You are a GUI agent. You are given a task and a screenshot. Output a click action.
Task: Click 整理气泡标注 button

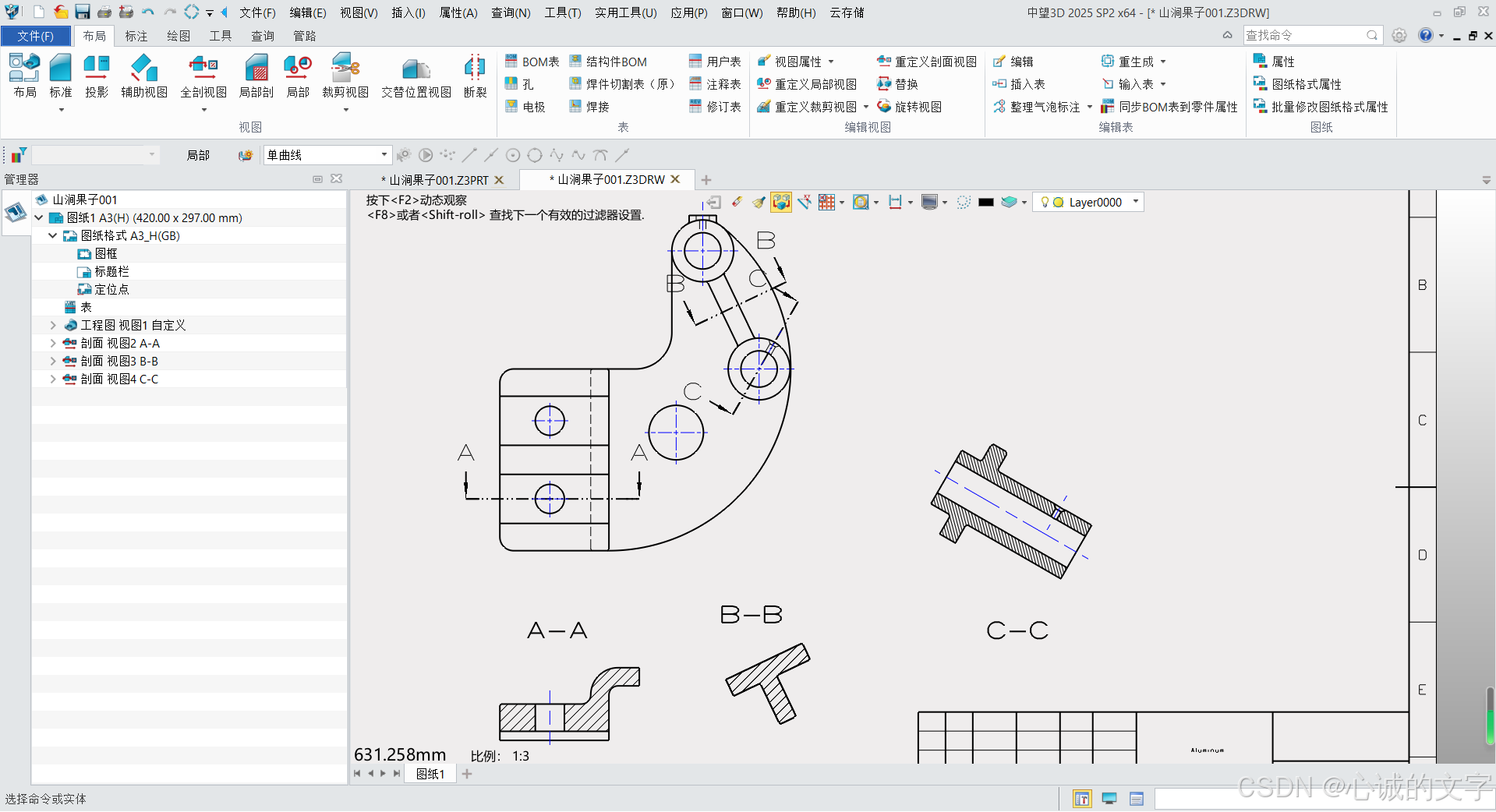tap(1037, 107)
